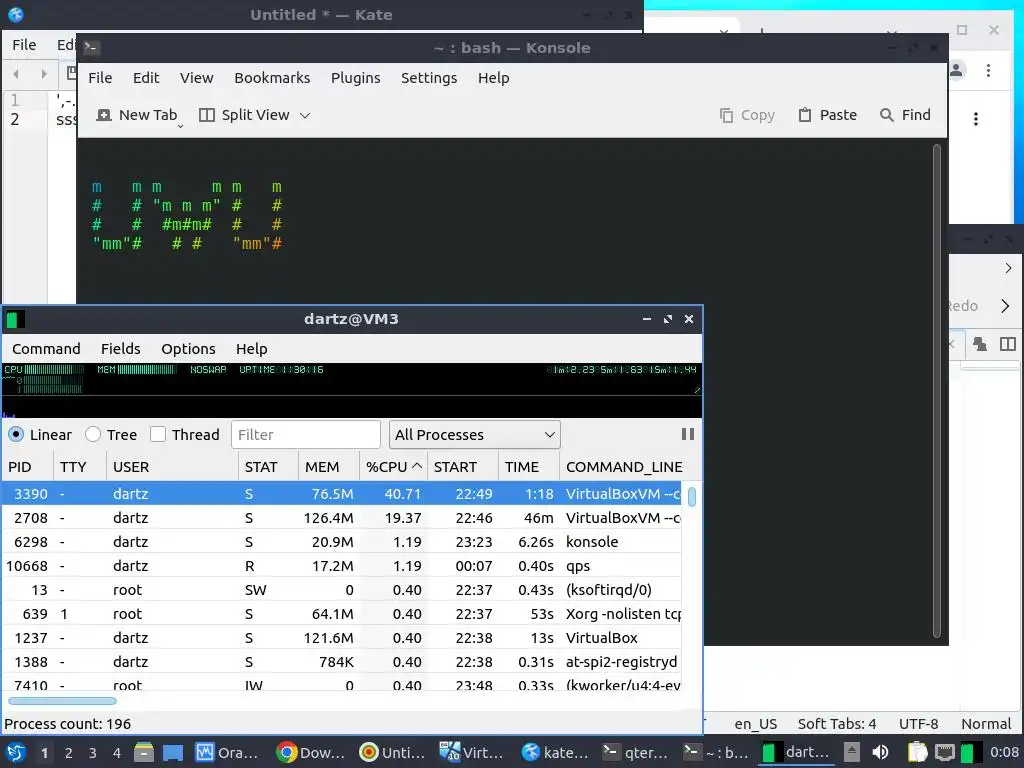Switch to the kate… task in taskbar
This screenshot has height=768, width=1024.
pos(555,753)
